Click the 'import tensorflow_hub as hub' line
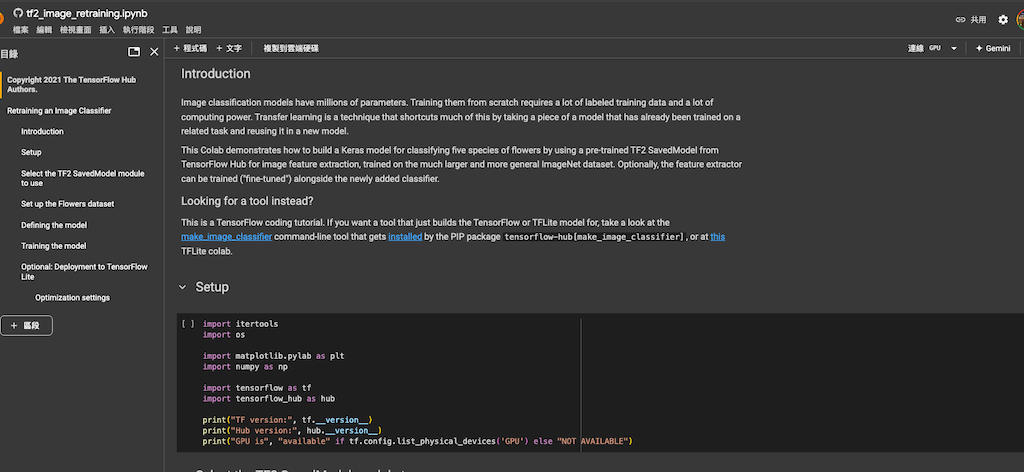Image resolution: width=1024 pixels, height=472 pixels. pos(268,398)
